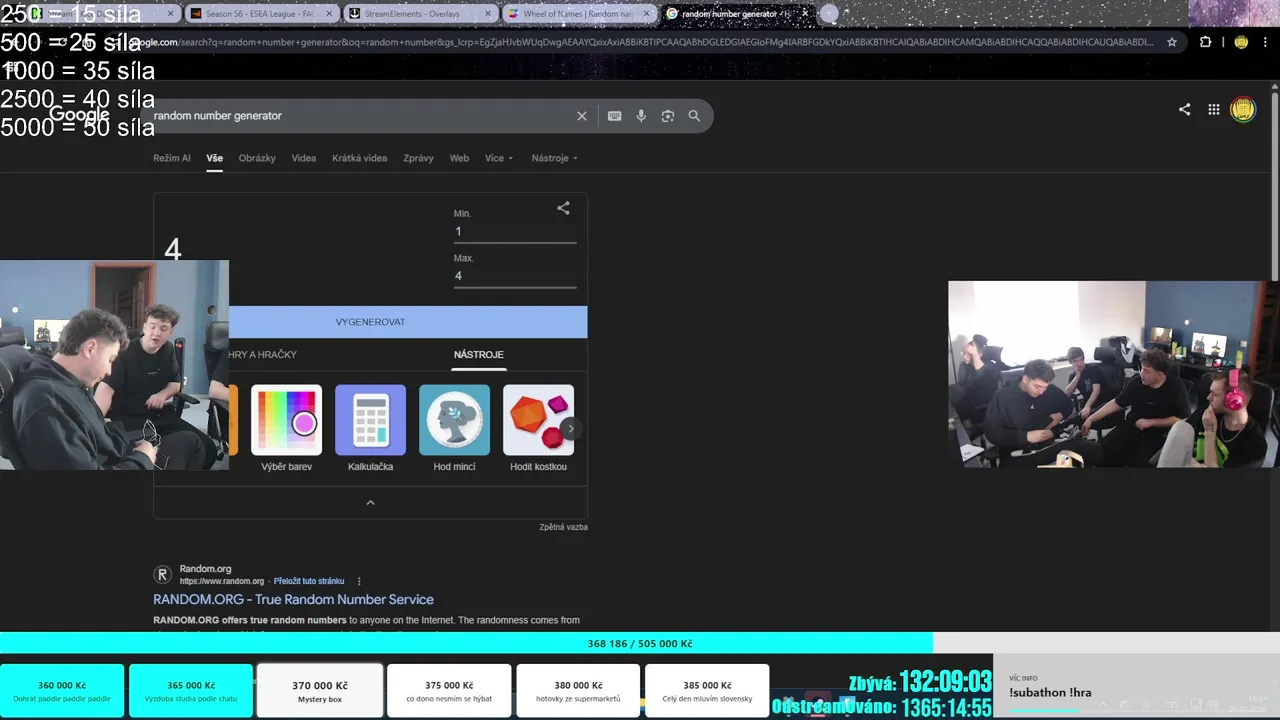Screen dimensions: 1280x720
Task: Clear the search box with the X icon
Action: pyautogui.click(x=581, y=116)
